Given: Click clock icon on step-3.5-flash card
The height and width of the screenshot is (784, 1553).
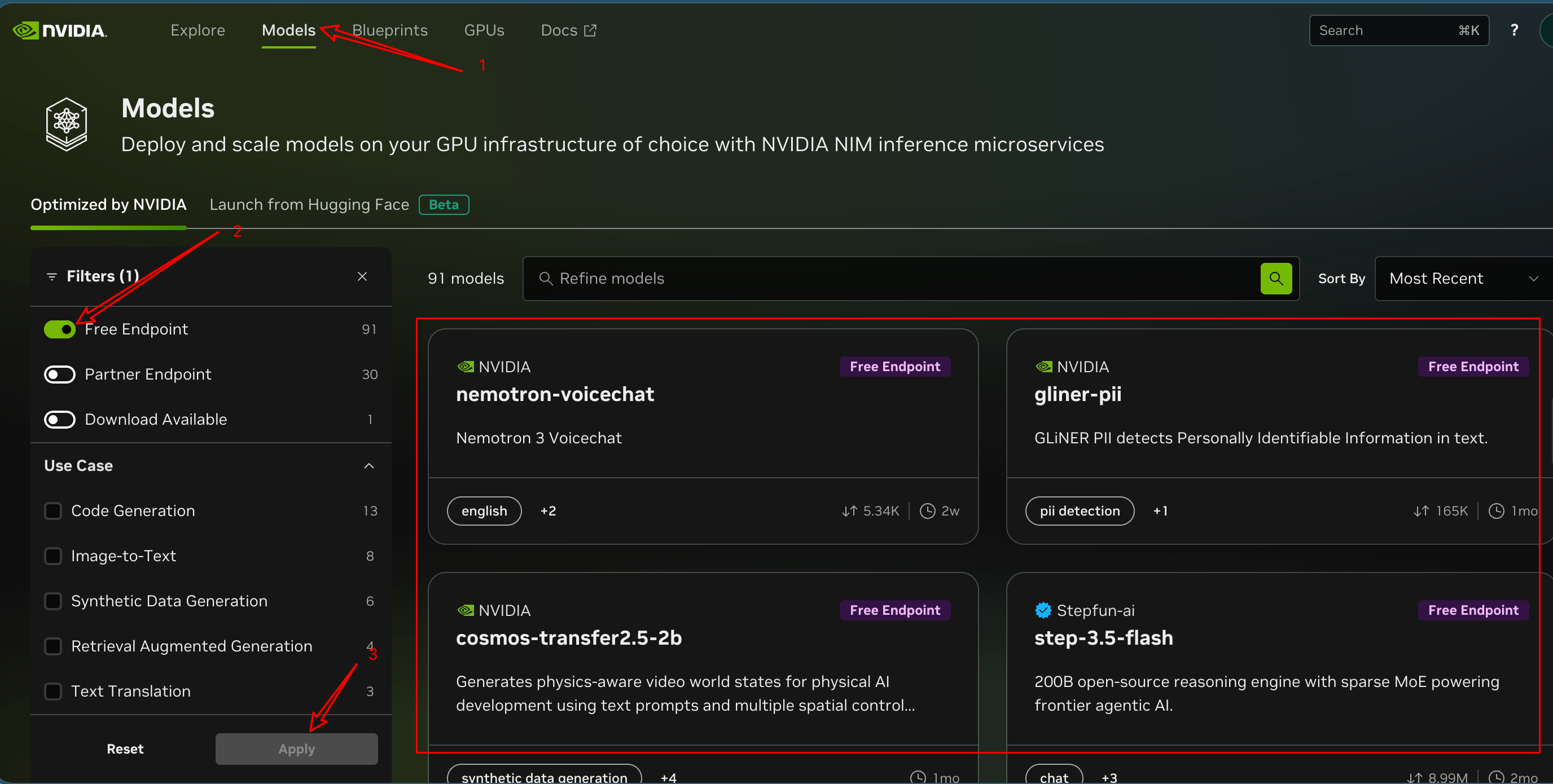Looking at the screenshot, I should [x=1497, y=777].
